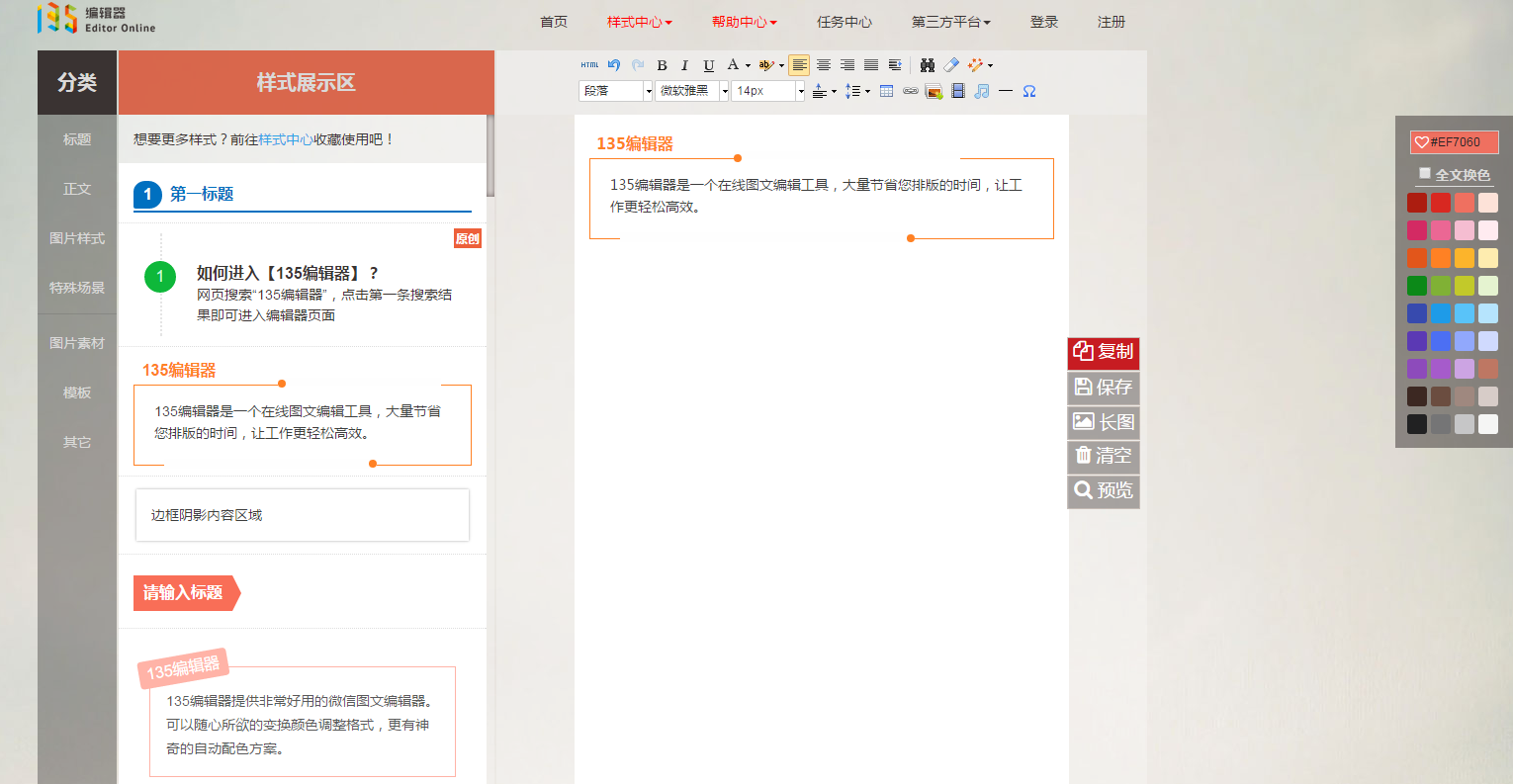The width and height of the screenshot is (1513, 784).
Task: Select the dark red color swatch
Action: (1417, 202)
